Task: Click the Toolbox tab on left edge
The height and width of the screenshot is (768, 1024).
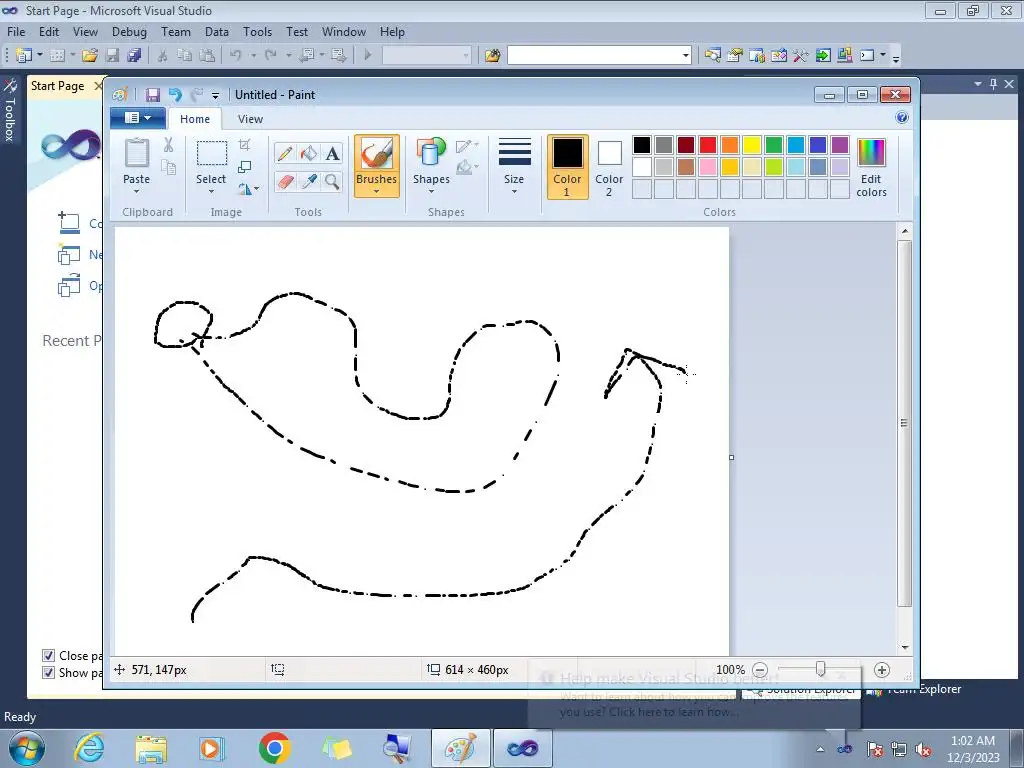Action: [9, 110]
